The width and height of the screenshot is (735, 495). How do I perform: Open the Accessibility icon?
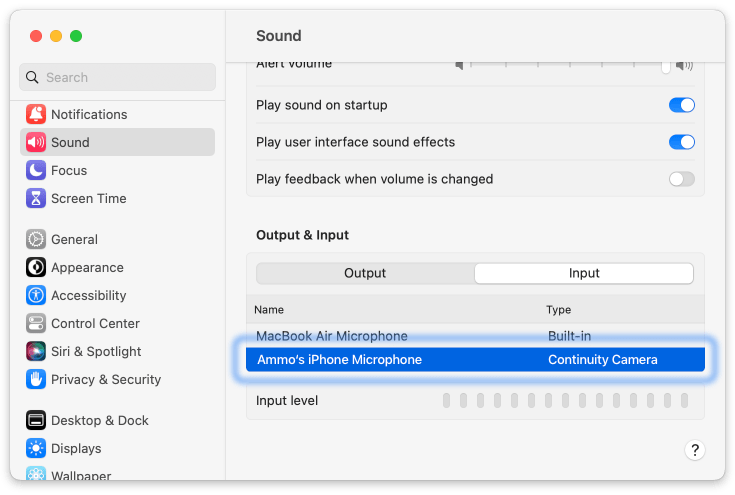click(36, 295)
